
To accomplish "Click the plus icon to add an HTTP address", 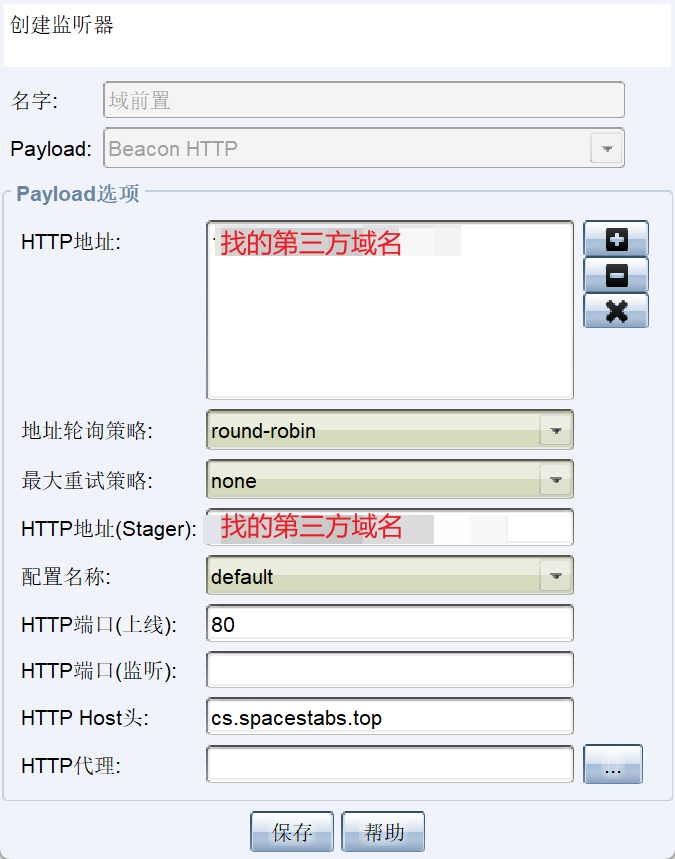I will click(616, 239).
